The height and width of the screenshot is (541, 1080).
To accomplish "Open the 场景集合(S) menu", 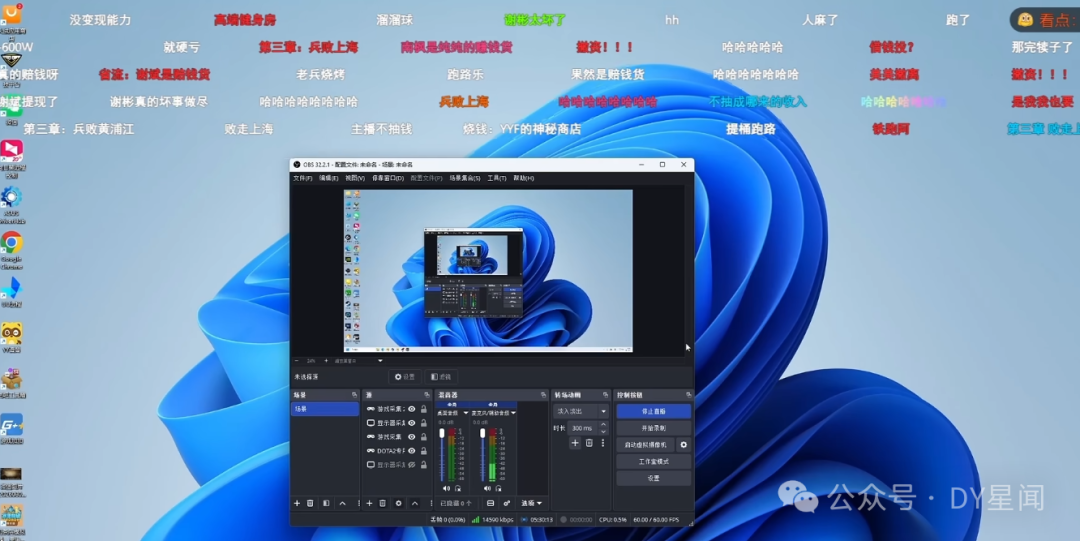I will (465, 178).
